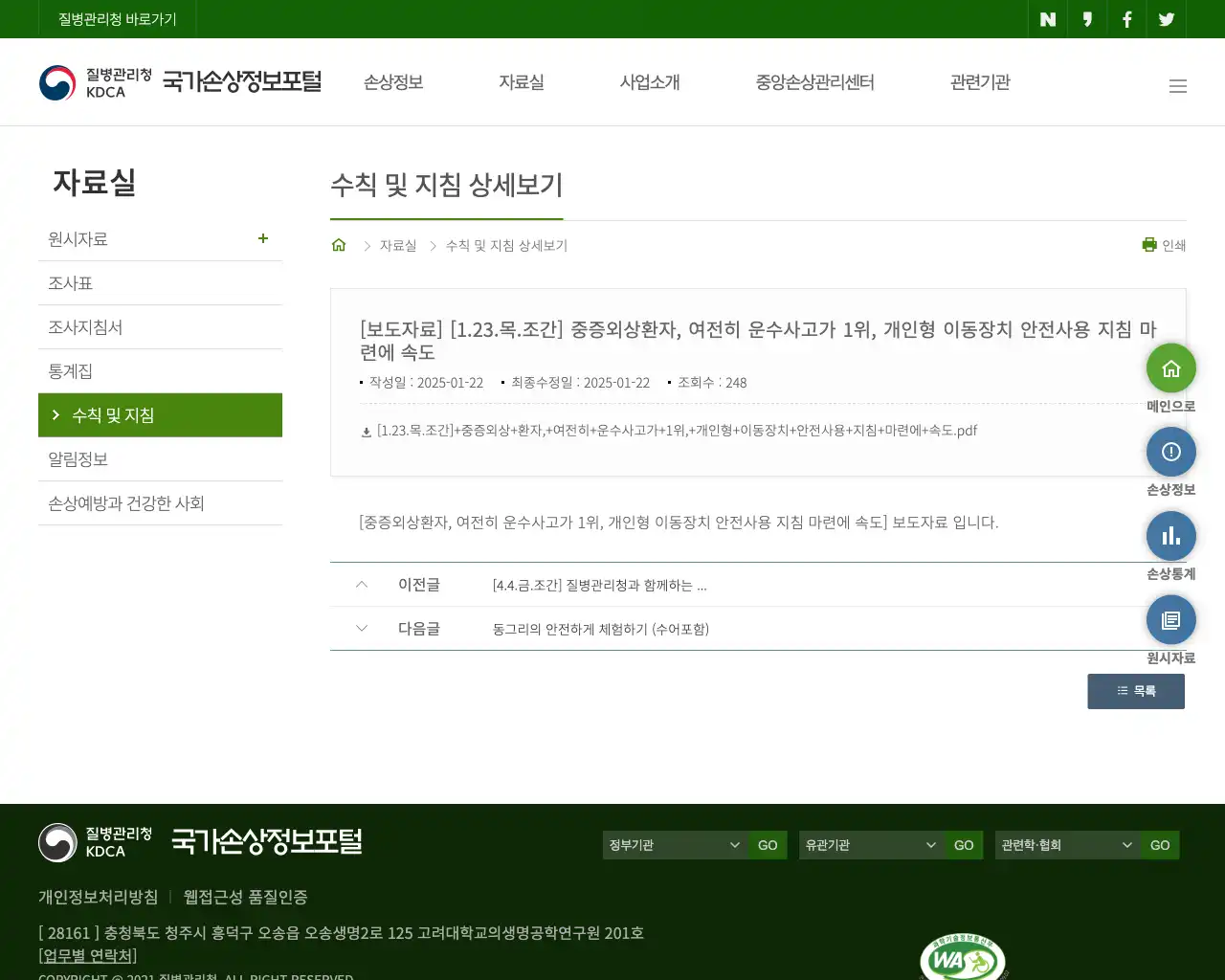Select 원시자료 in the sidebar
Image resolution: width=1225 pixels, height=980 pixels.
coord(160,239)
